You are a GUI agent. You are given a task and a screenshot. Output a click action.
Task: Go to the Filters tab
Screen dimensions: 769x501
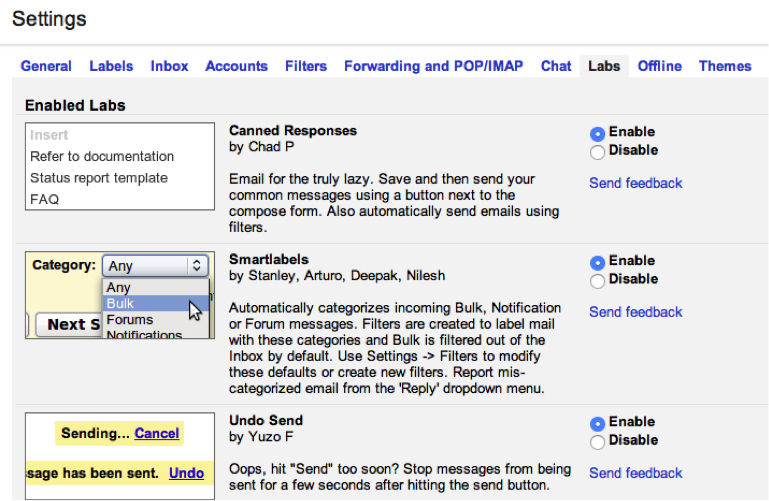tap(305, 66)
